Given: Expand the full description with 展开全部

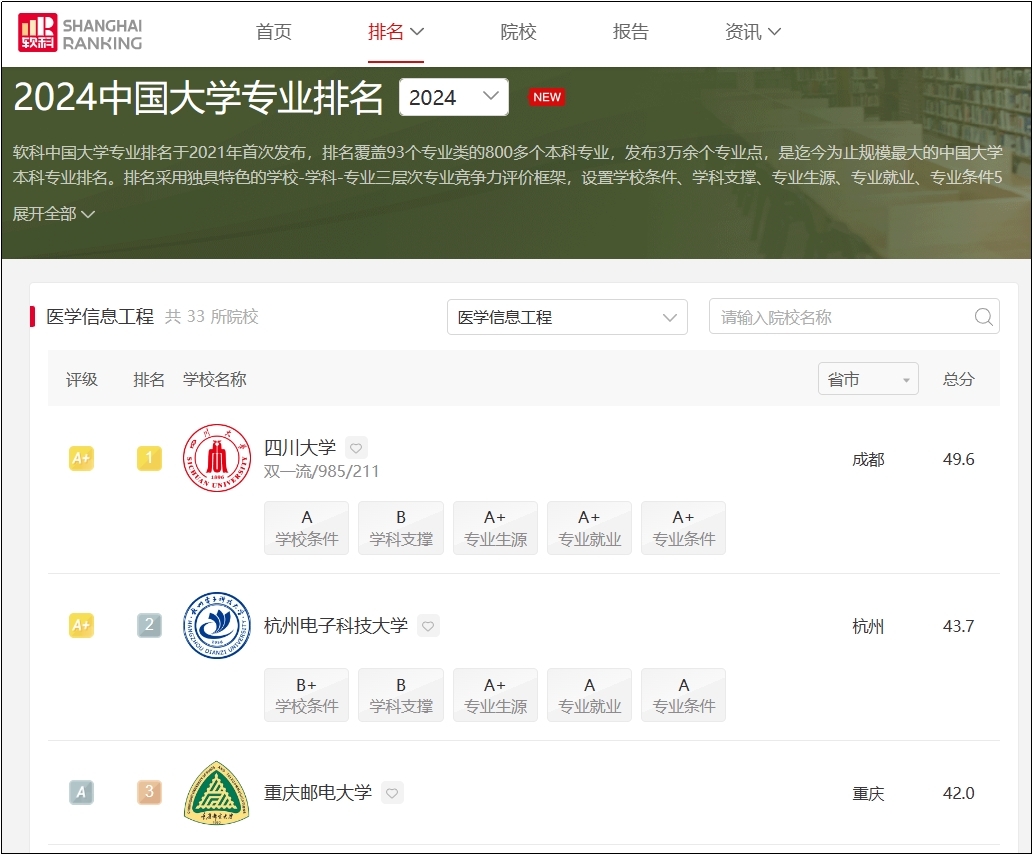Looking at the screenshot, I should (54, 214).
